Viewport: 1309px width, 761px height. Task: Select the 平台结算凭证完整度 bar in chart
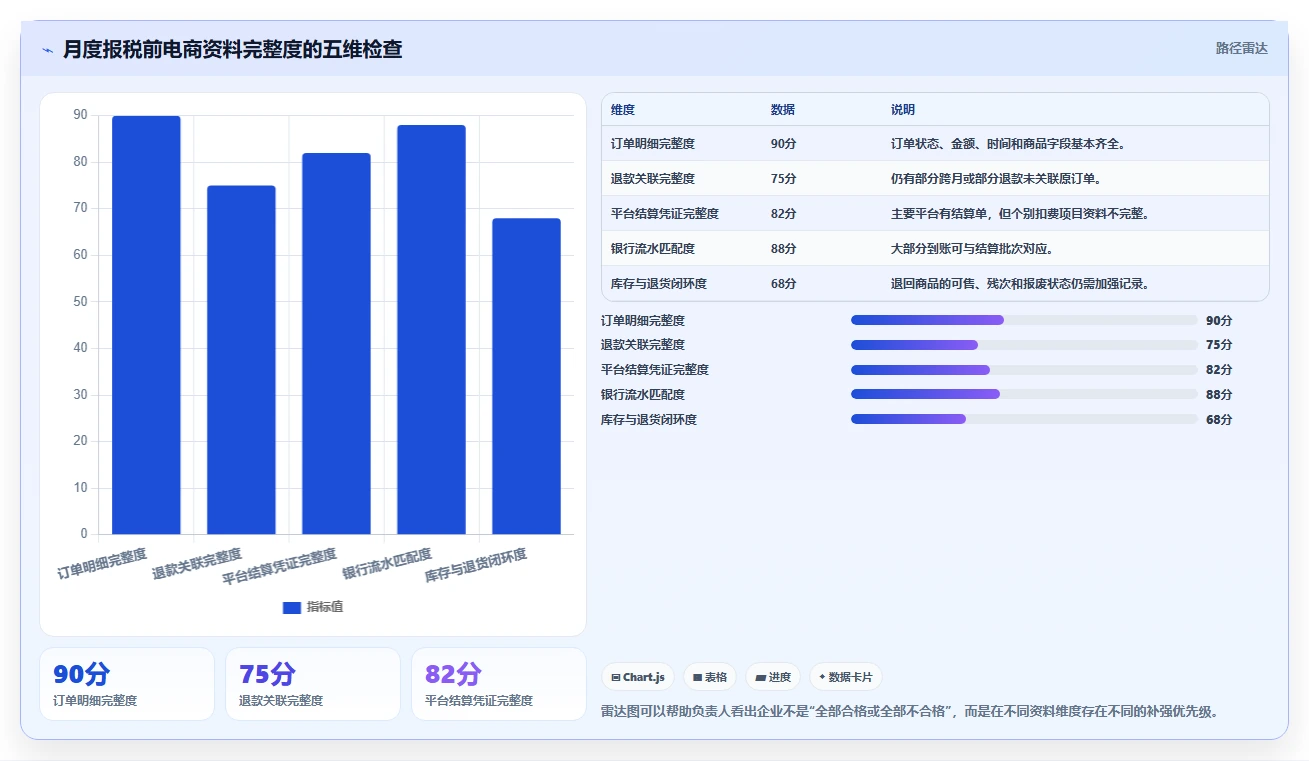pos(336,344)
